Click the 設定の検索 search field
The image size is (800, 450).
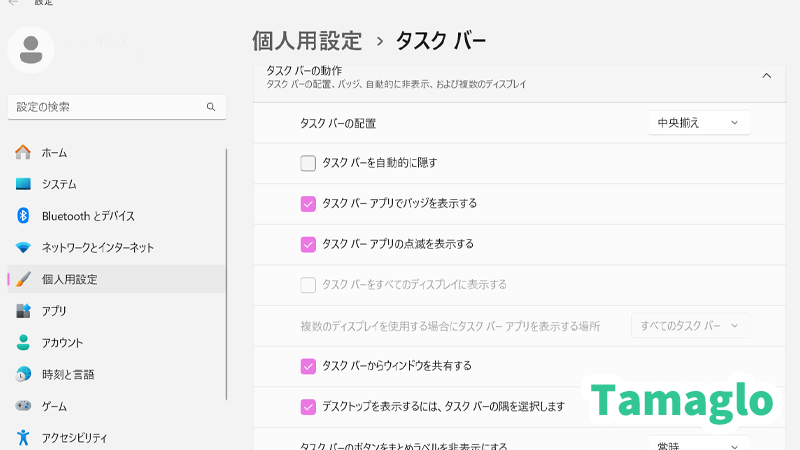(x=117, y=107)
